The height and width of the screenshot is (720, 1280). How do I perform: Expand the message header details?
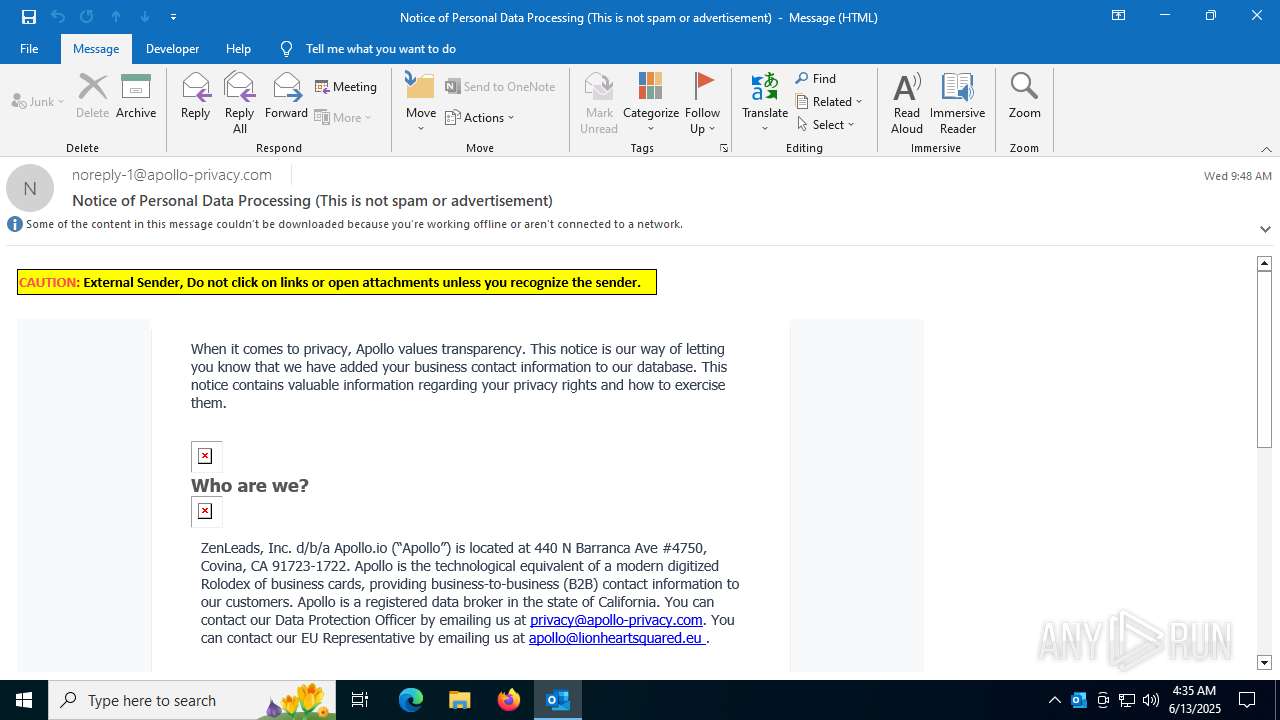(1265, 229)
